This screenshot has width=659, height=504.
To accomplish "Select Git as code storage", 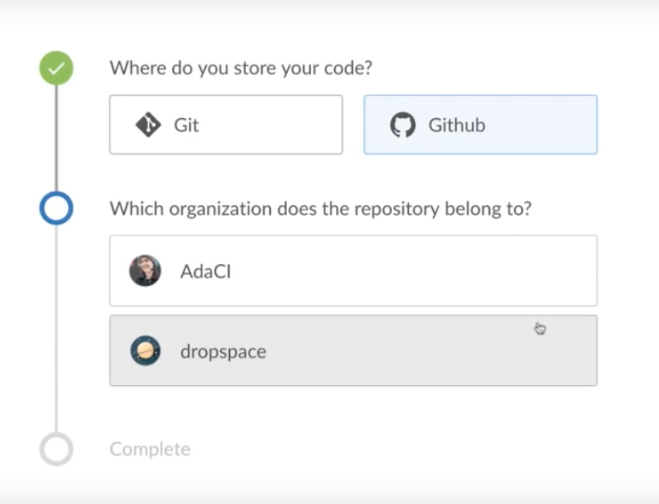I will coord(226,125).
